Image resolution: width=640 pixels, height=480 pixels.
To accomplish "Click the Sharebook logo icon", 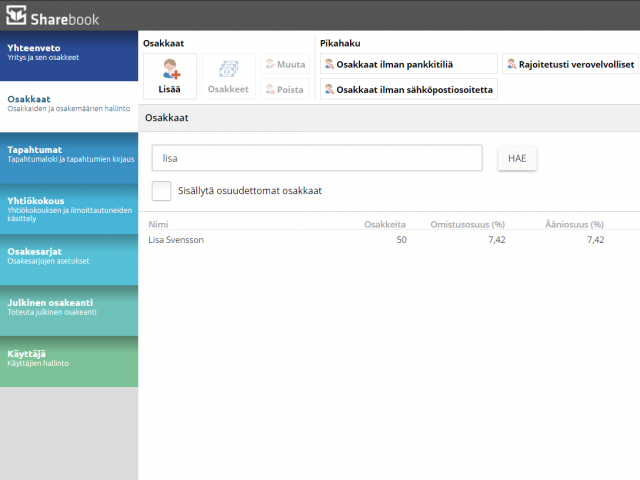I will [x=16, y=15].
